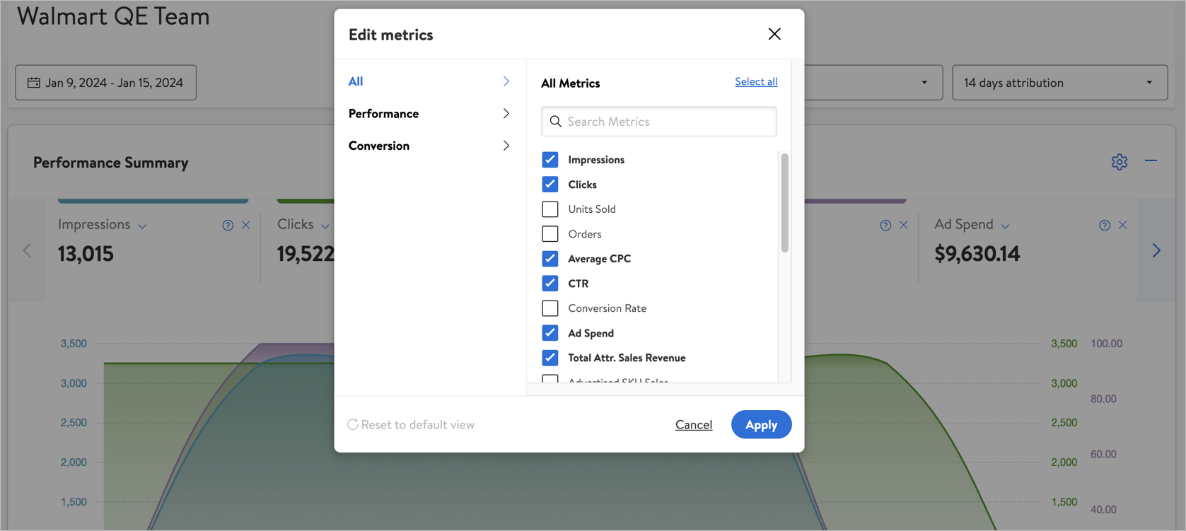The image size is (1186, 531).
Task: Collapse the Performance Summary panel
Action: (x=1151, y=162)
